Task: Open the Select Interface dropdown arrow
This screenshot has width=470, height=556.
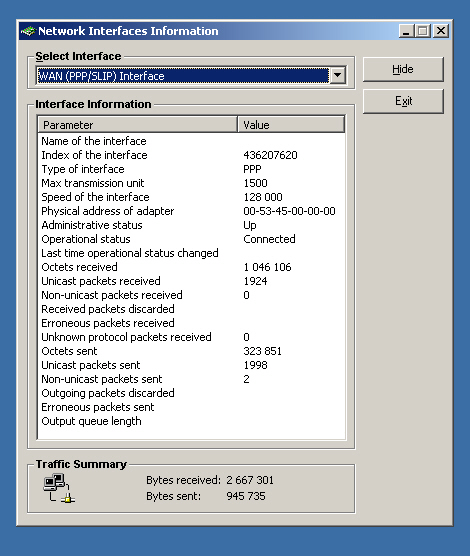Action: [338, 76]
